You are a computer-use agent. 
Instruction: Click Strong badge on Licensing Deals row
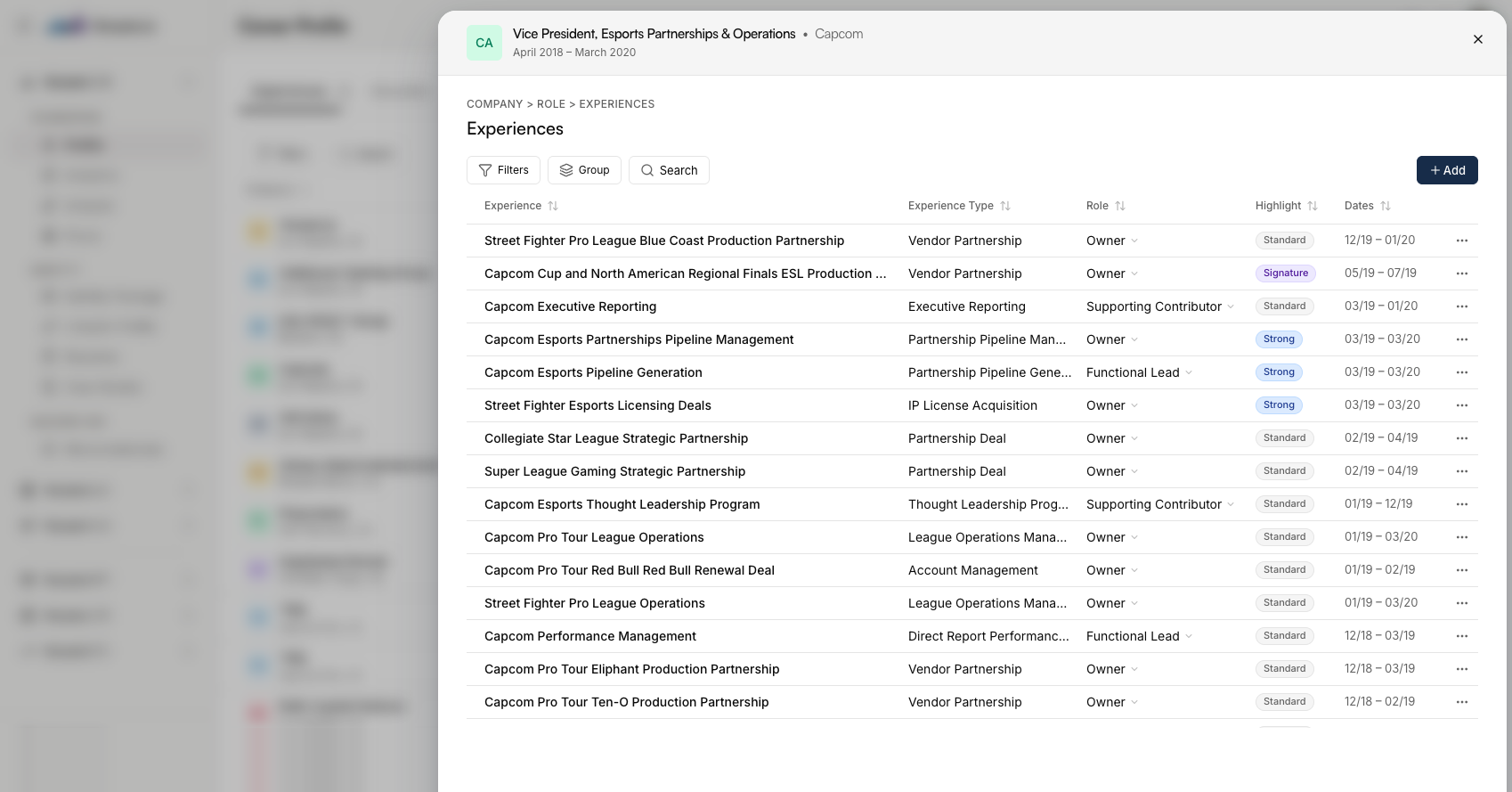click(1279, 405)
